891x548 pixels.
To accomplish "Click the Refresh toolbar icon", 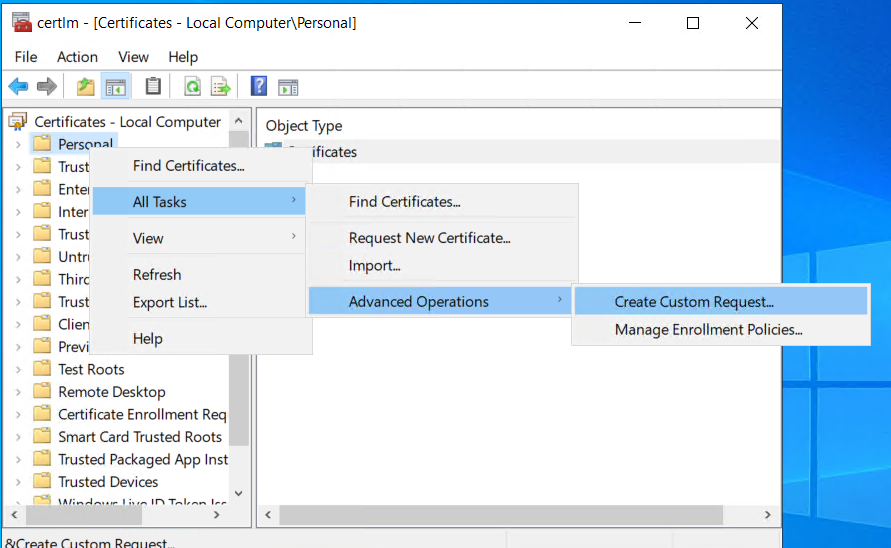I will [192, 87].
